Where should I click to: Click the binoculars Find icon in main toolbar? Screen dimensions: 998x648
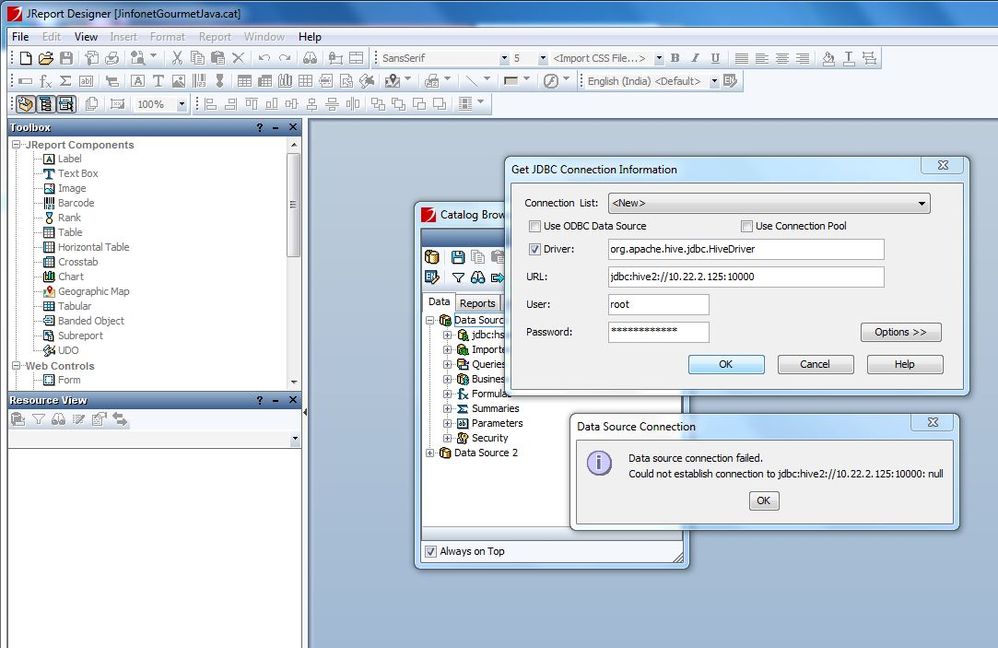tap(310, 59)
